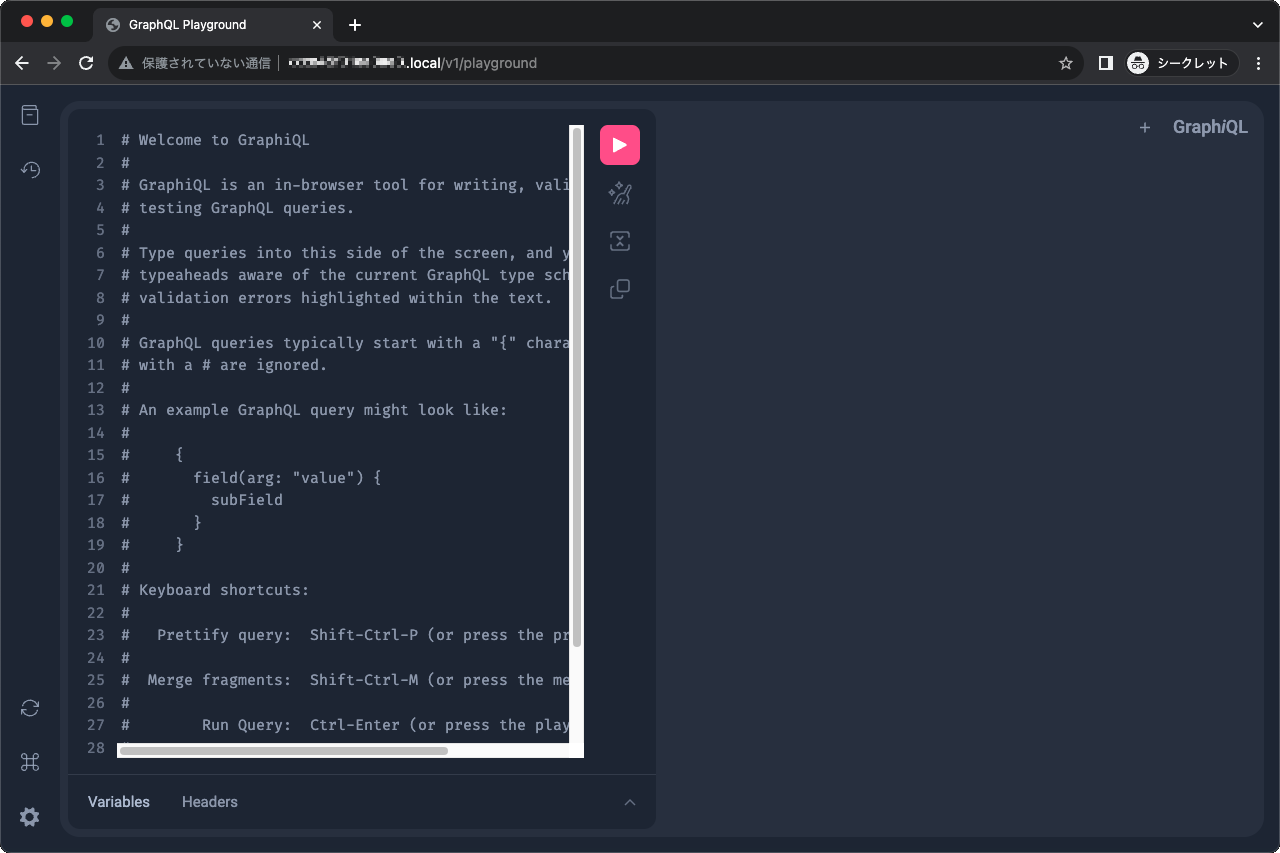Click line number 28 in gutter

(96, 748)
